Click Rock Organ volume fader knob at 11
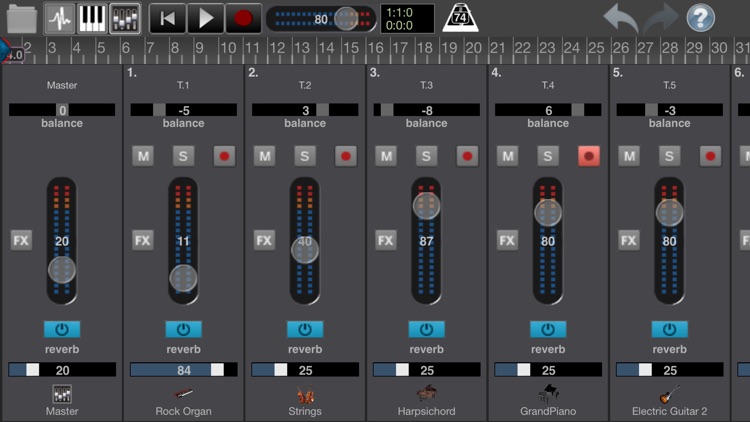The height and width of the screenshot is (422, 750). coord(183,278)
